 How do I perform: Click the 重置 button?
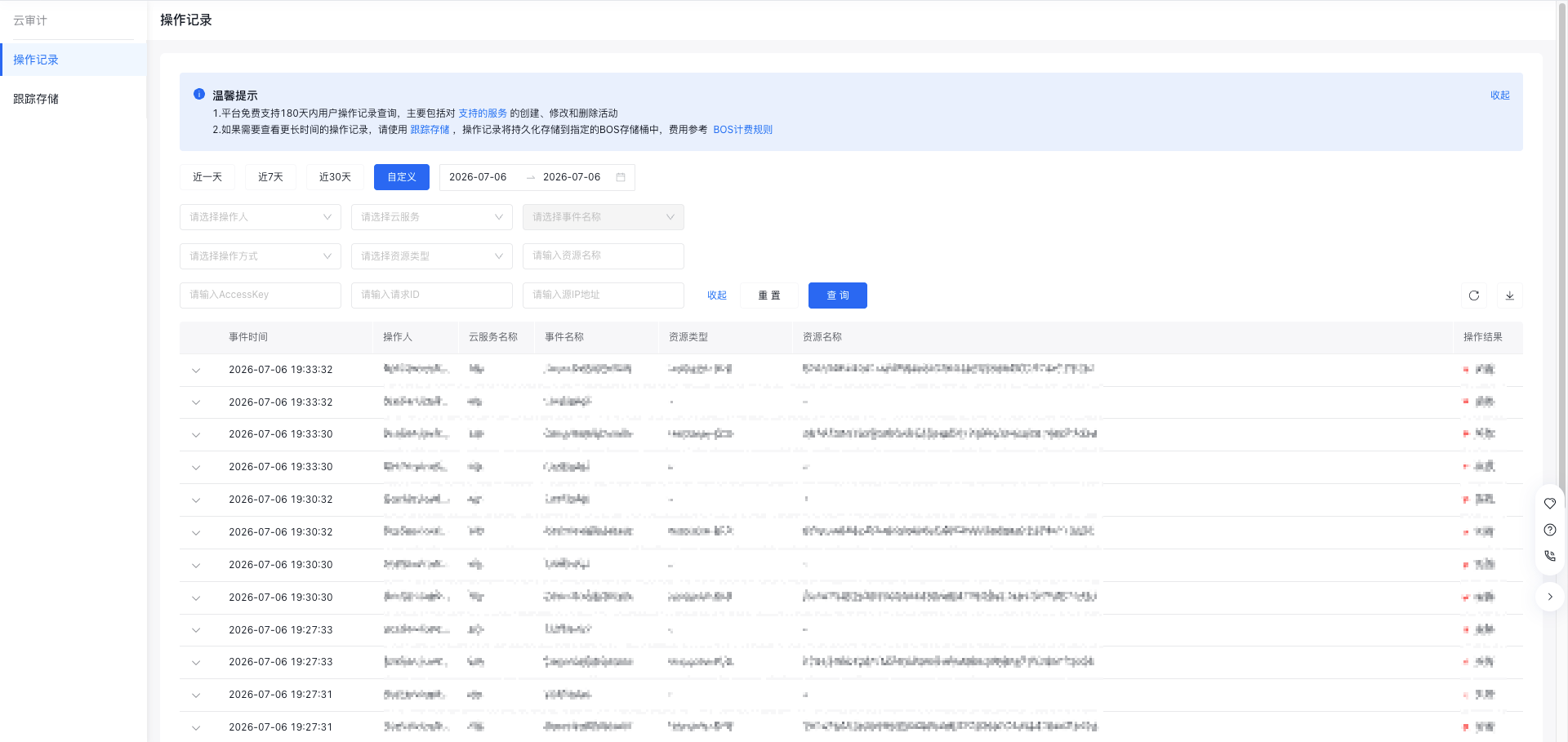point(769,295)
